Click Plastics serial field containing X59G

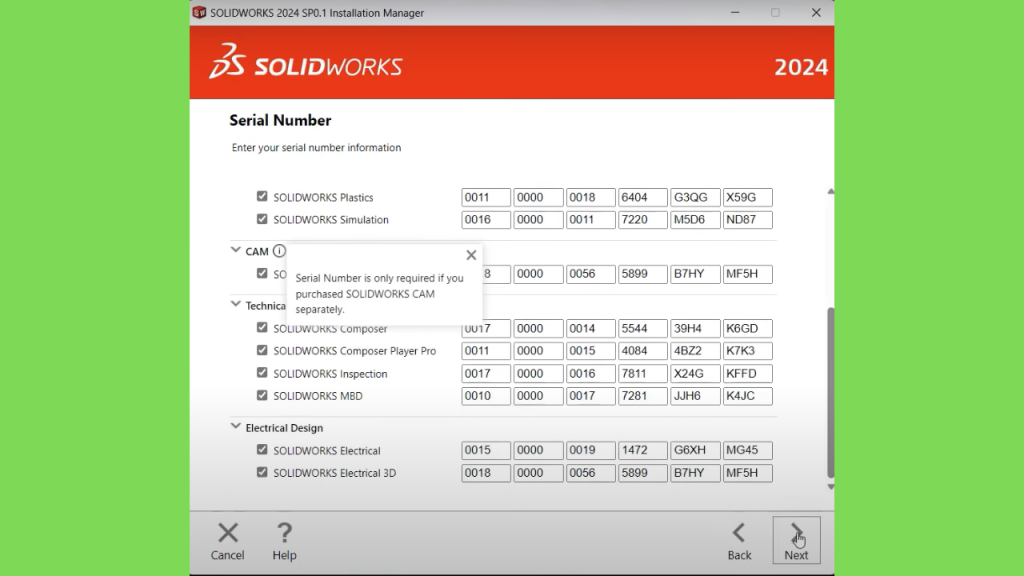748,197
